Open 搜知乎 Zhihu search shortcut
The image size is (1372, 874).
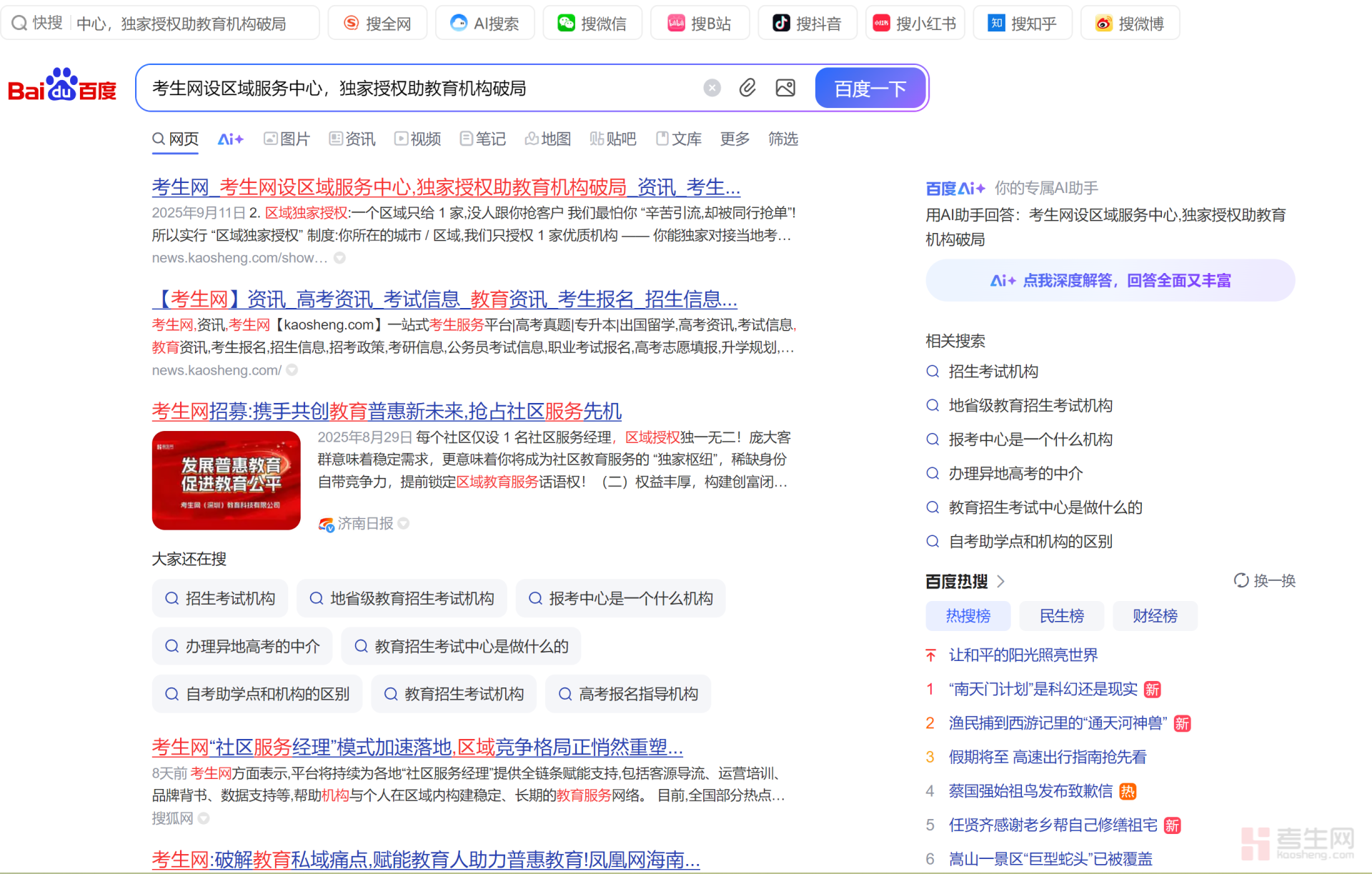pyautogui.click(x=1022, y=24)
